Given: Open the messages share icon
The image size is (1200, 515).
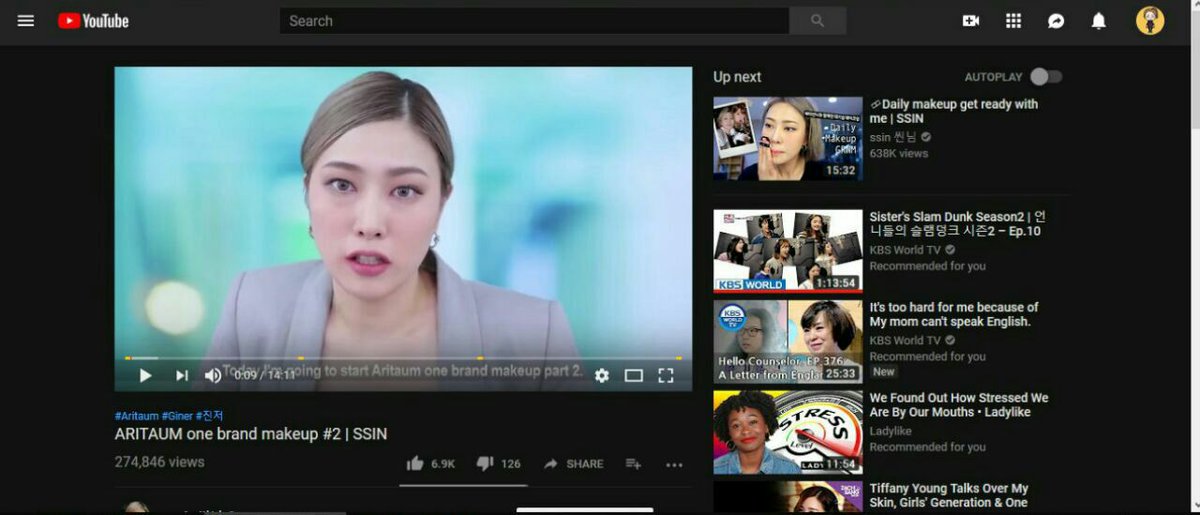Looking at the screenshot, I should click(x=1056, y=21).
